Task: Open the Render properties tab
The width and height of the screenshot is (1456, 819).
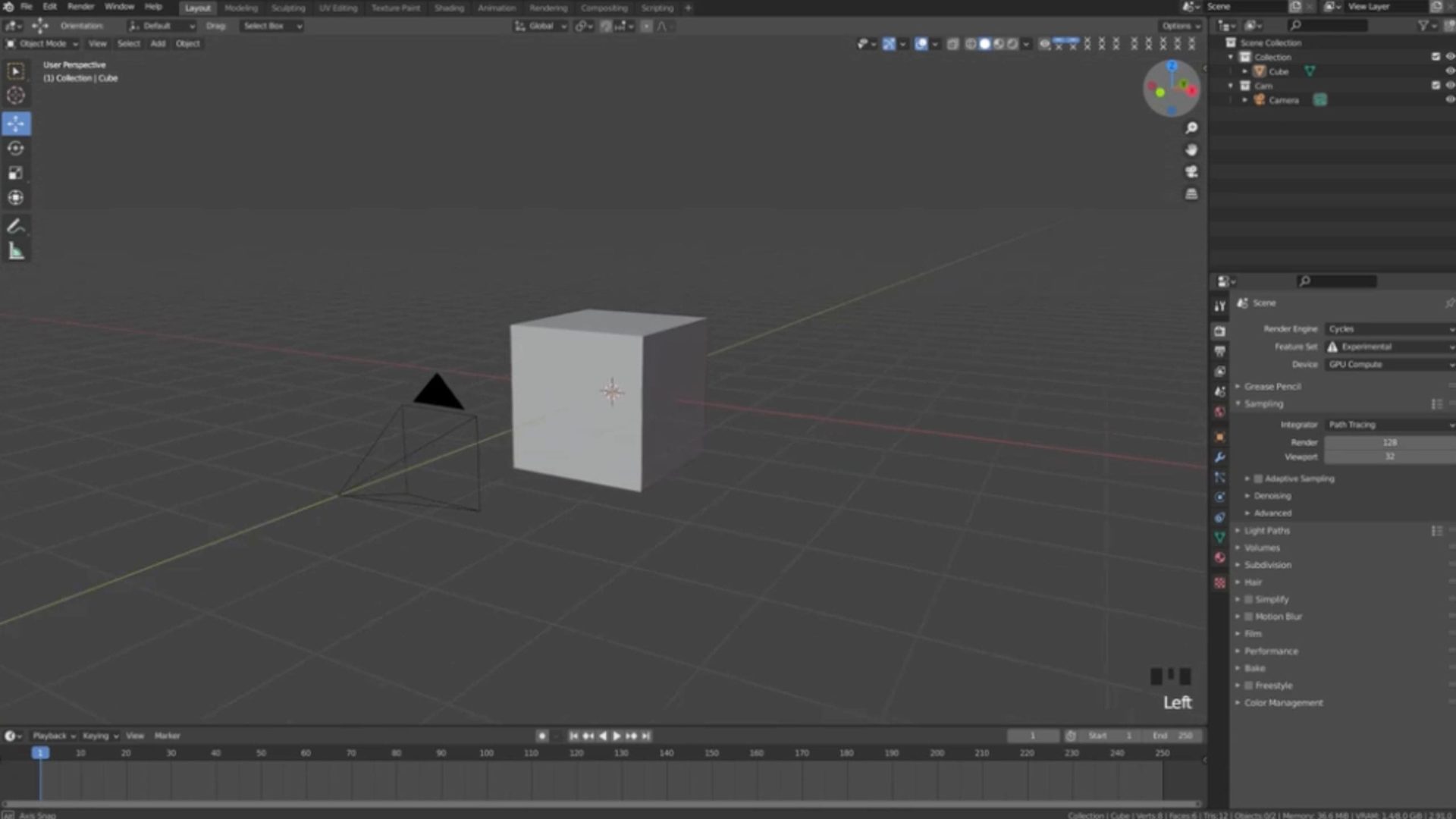Action: [1220, 331]
